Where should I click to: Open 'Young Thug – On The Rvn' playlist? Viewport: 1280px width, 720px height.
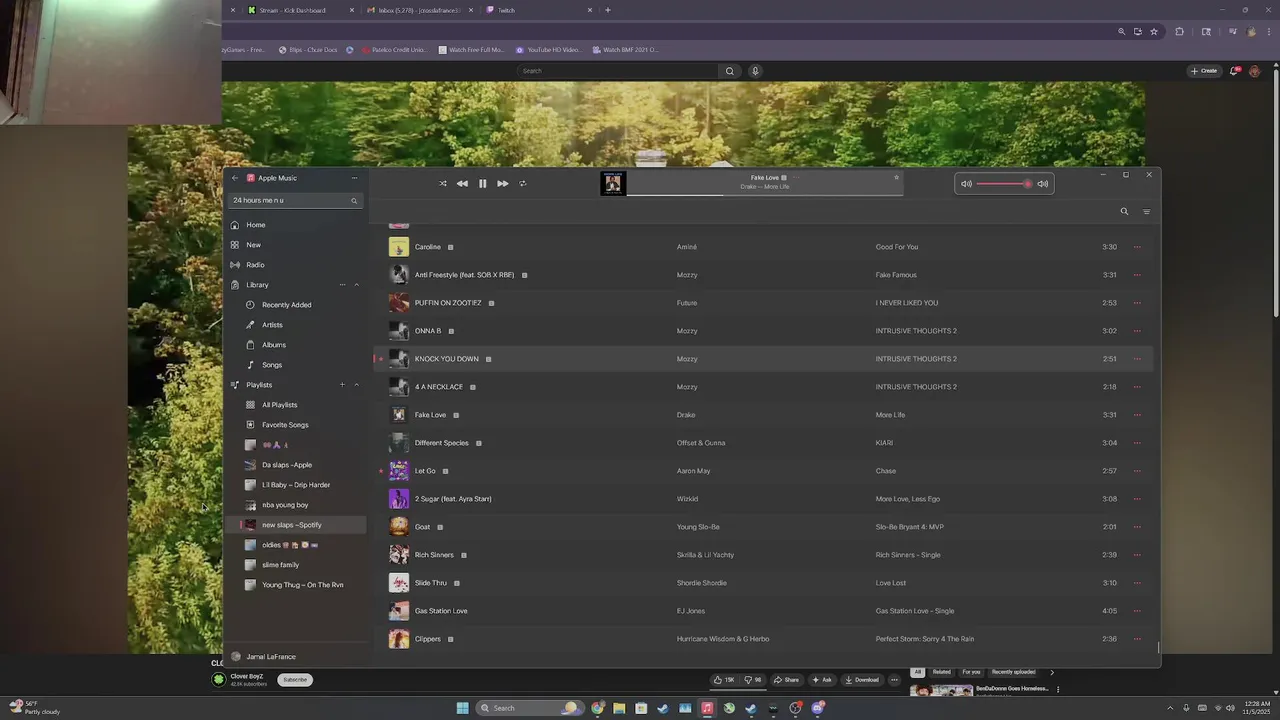tap(295, 585)
